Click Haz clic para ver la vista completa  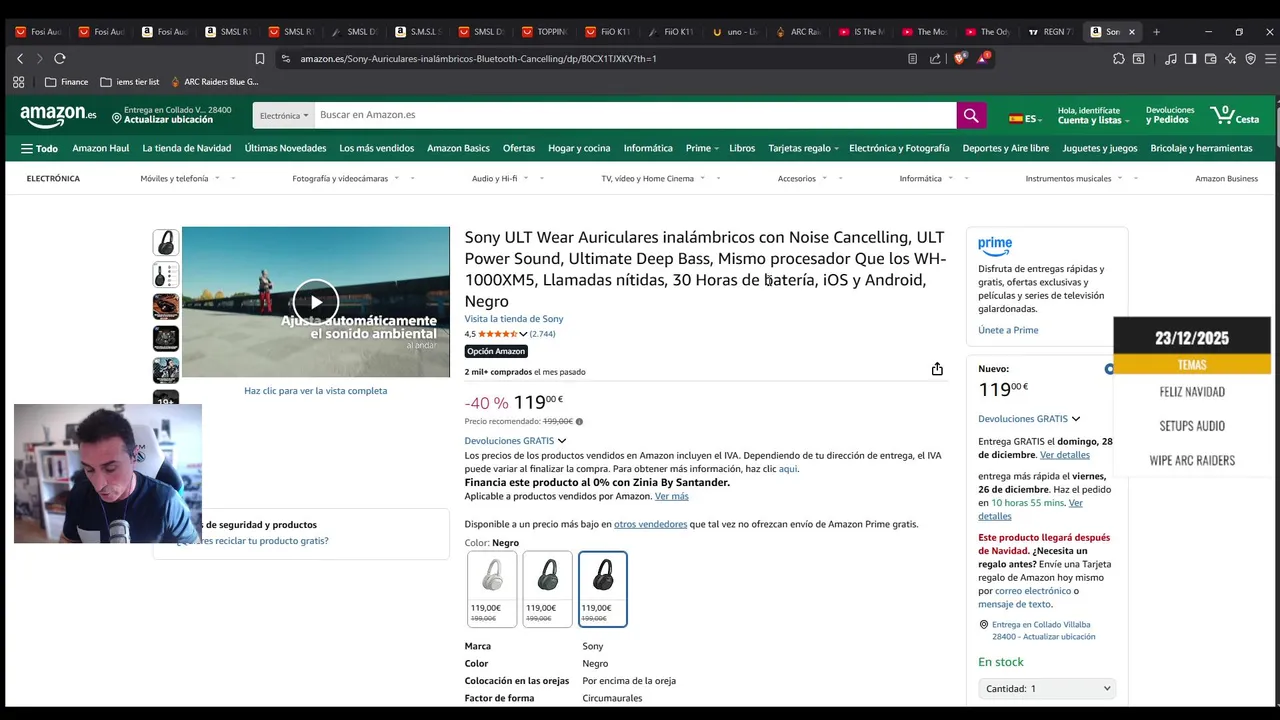pos(316,391)
